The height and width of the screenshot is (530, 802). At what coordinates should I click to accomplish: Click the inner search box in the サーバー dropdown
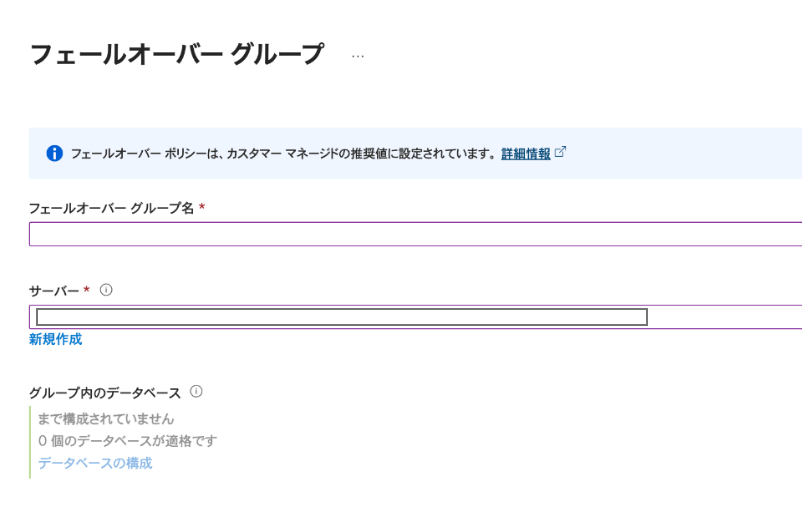[x=341, y=317]
